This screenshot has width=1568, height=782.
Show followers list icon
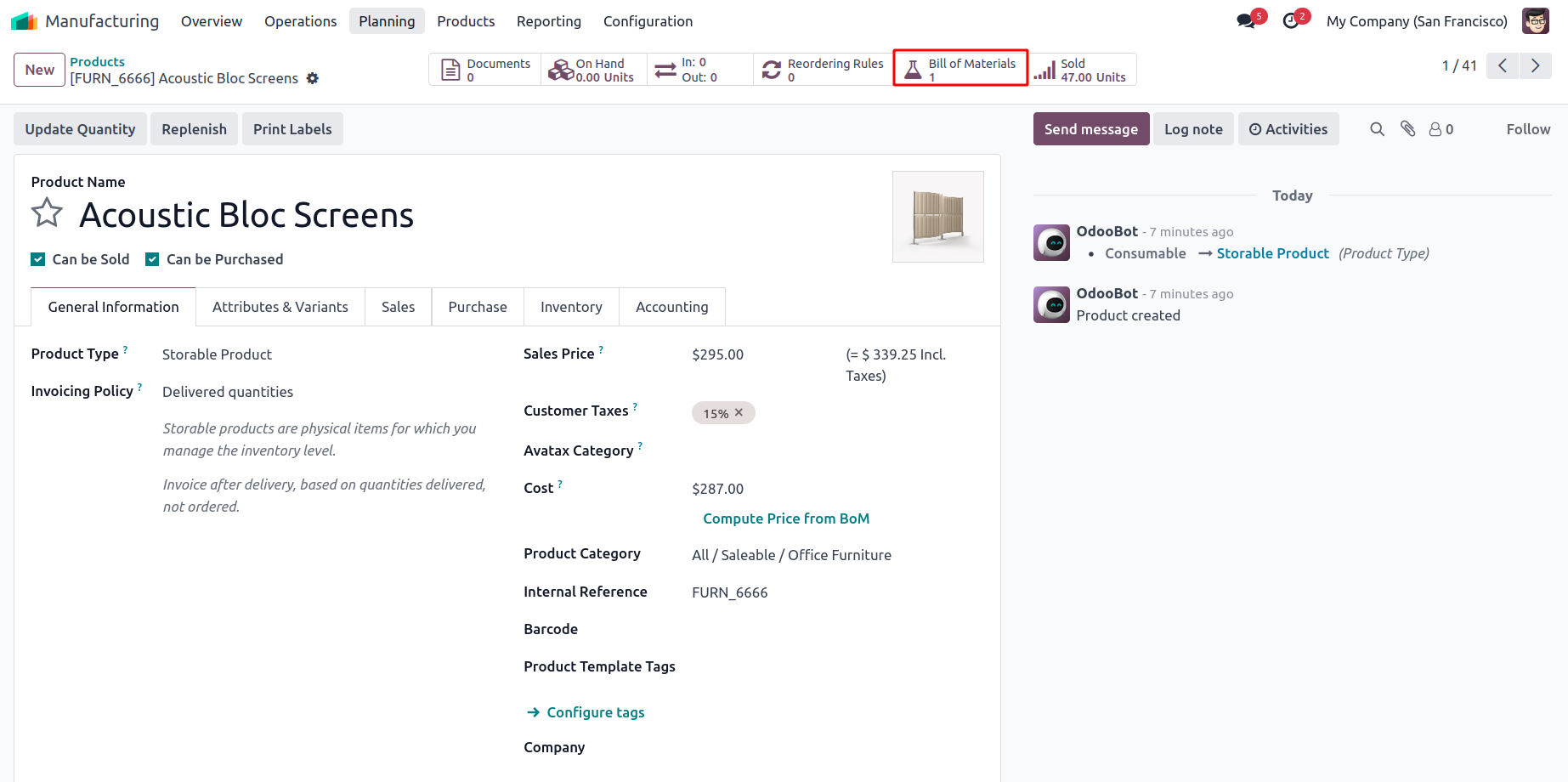tap(1441, 129)
